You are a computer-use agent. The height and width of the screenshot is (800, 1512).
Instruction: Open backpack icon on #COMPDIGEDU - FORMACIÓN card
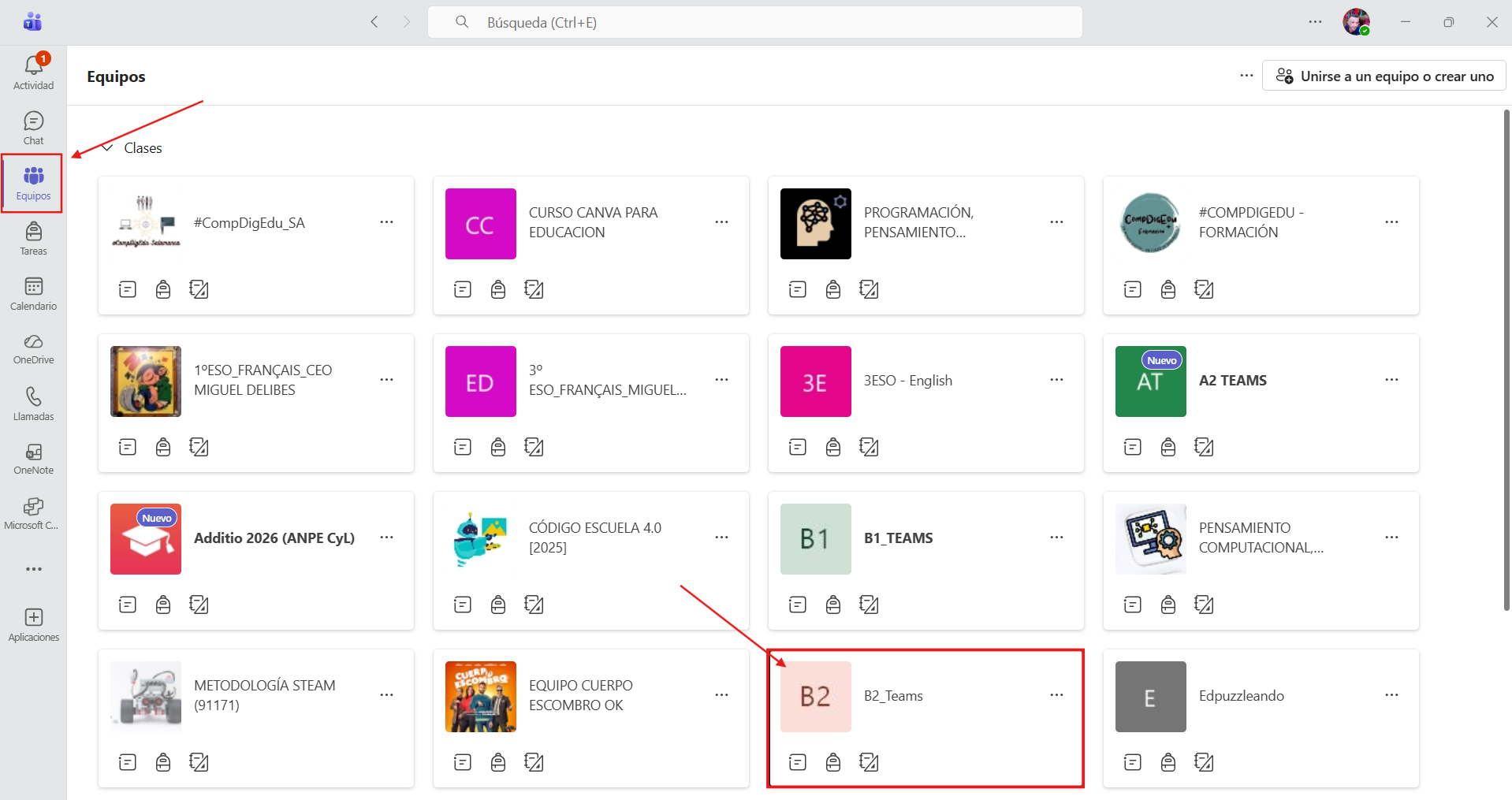click(1168, 289)
